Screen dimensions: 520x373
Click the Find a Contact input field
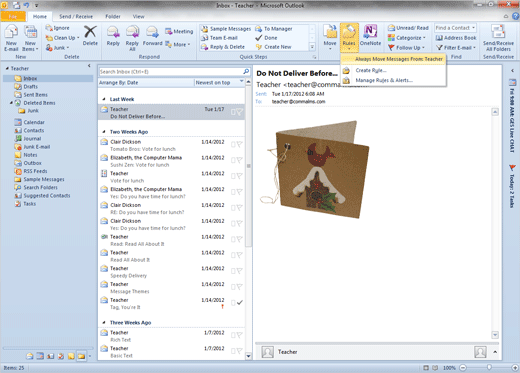click(455, 28)
